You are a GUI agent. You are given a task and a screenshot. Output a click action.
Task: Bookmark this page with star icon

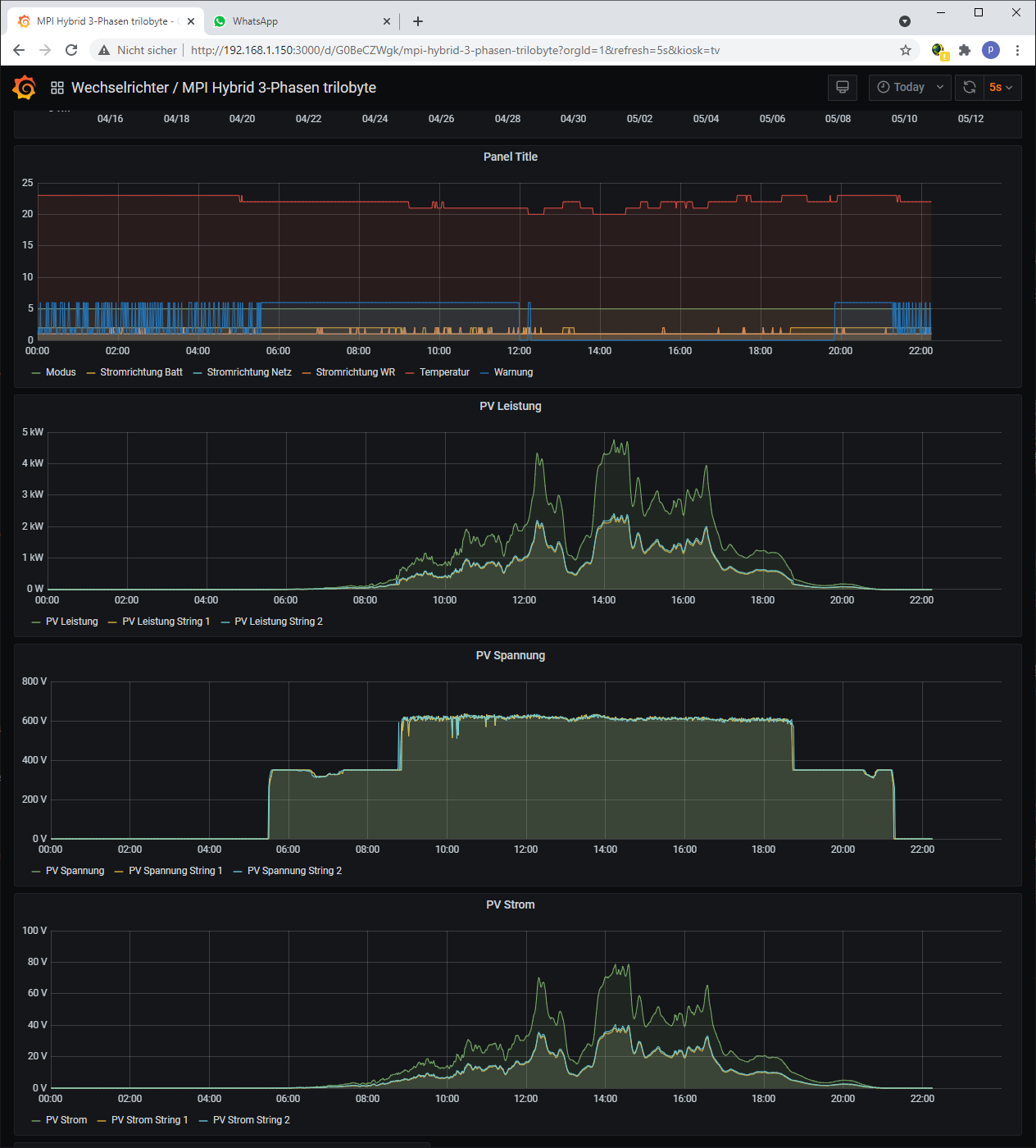coord(906,50)
